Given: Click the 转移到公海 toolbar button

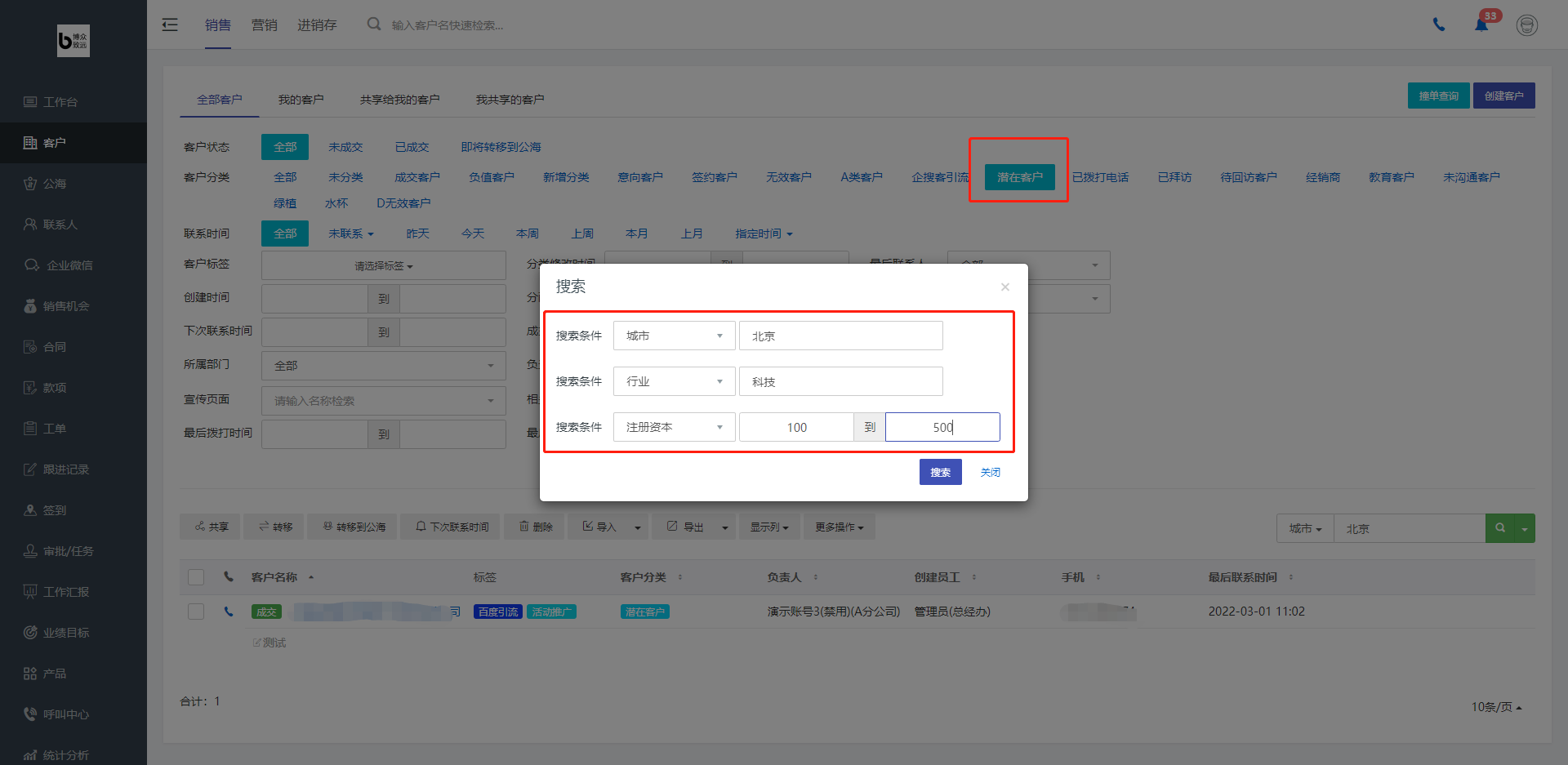Looking at the screenshot, I should tap(354, 527).
